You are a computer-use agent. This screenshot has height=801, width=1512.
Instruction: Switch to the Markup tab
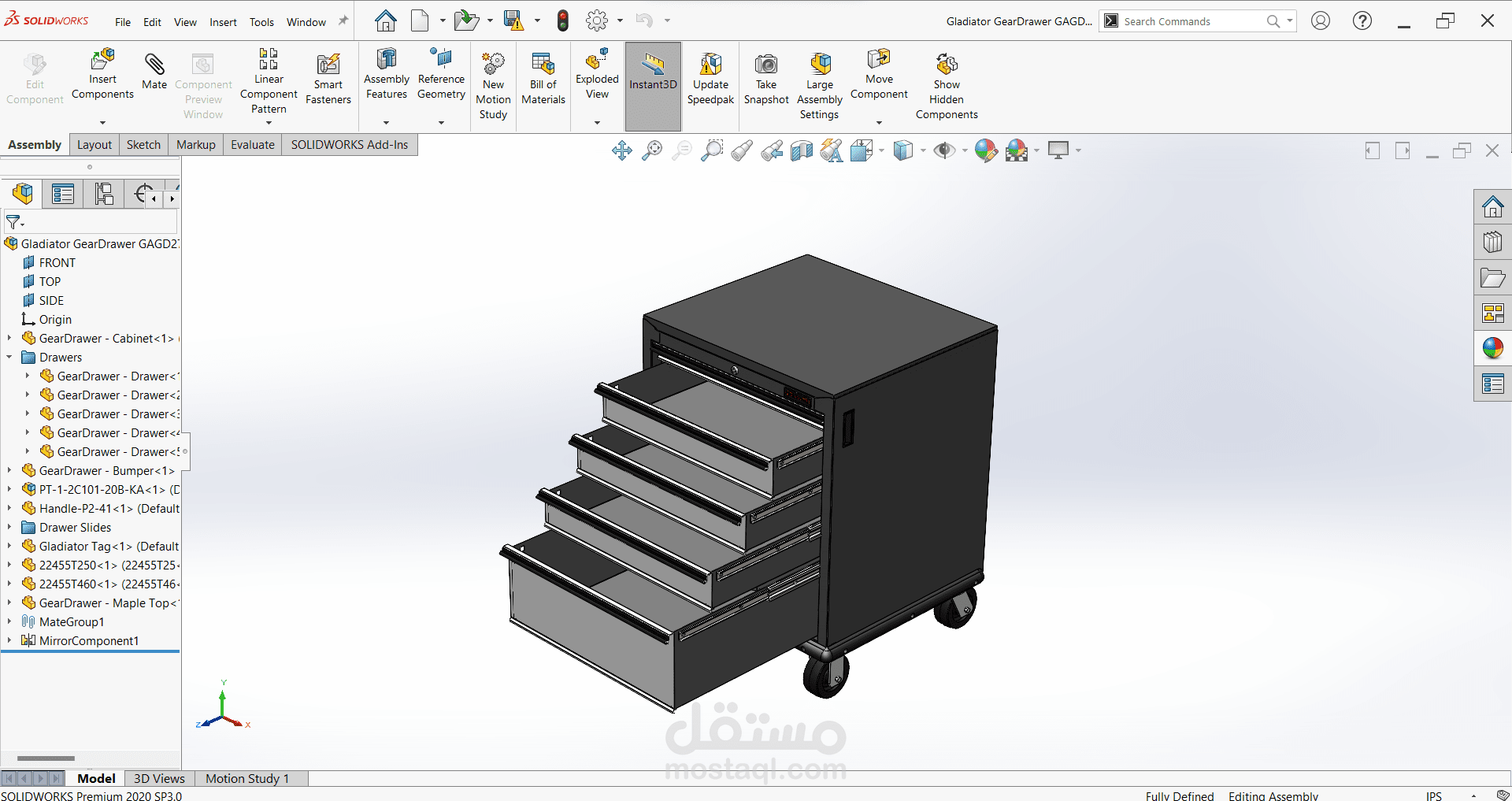(x=196, y=145)
